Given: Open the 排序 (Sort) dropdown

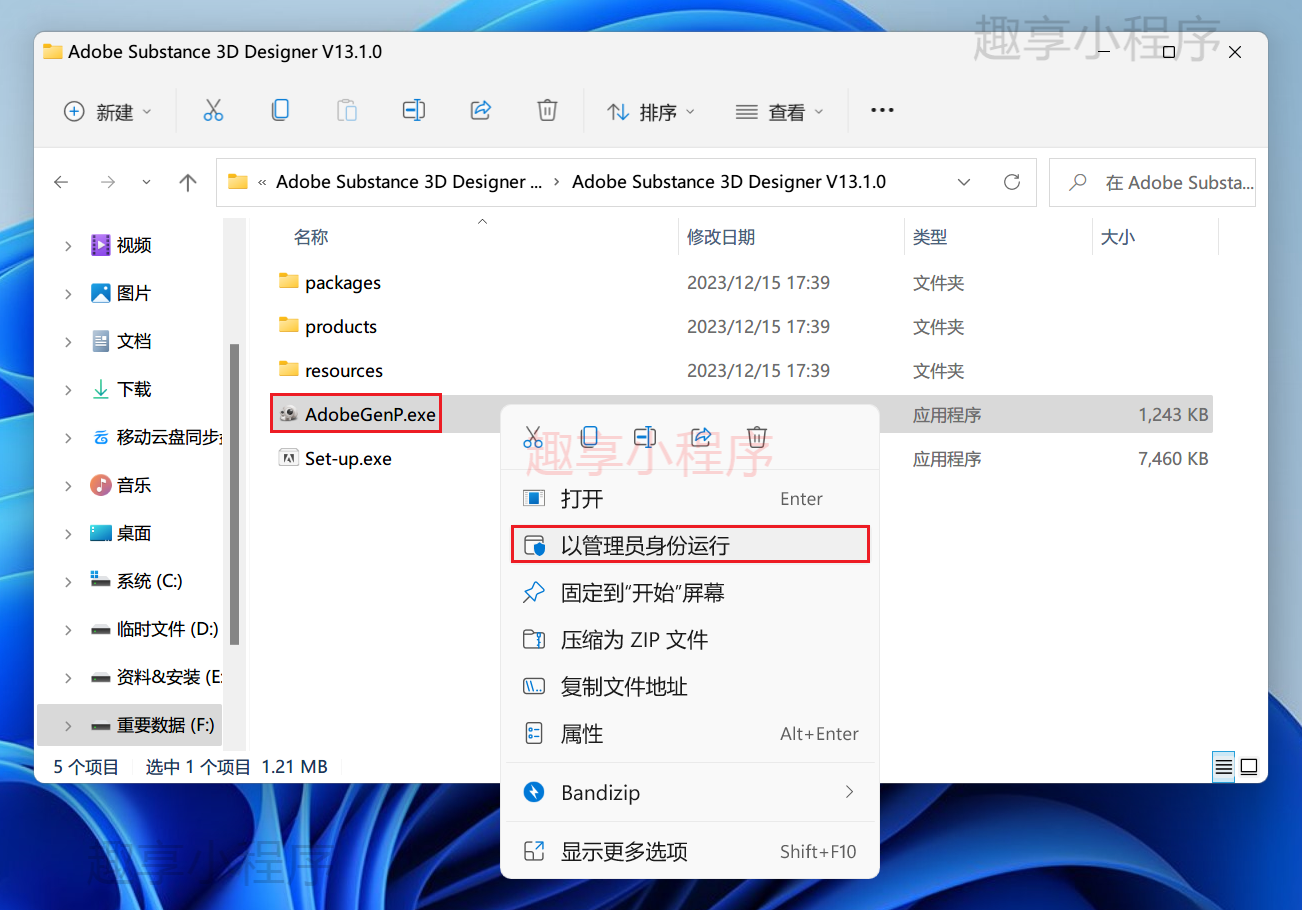Looking at the screenshot, I should [651, 112].
